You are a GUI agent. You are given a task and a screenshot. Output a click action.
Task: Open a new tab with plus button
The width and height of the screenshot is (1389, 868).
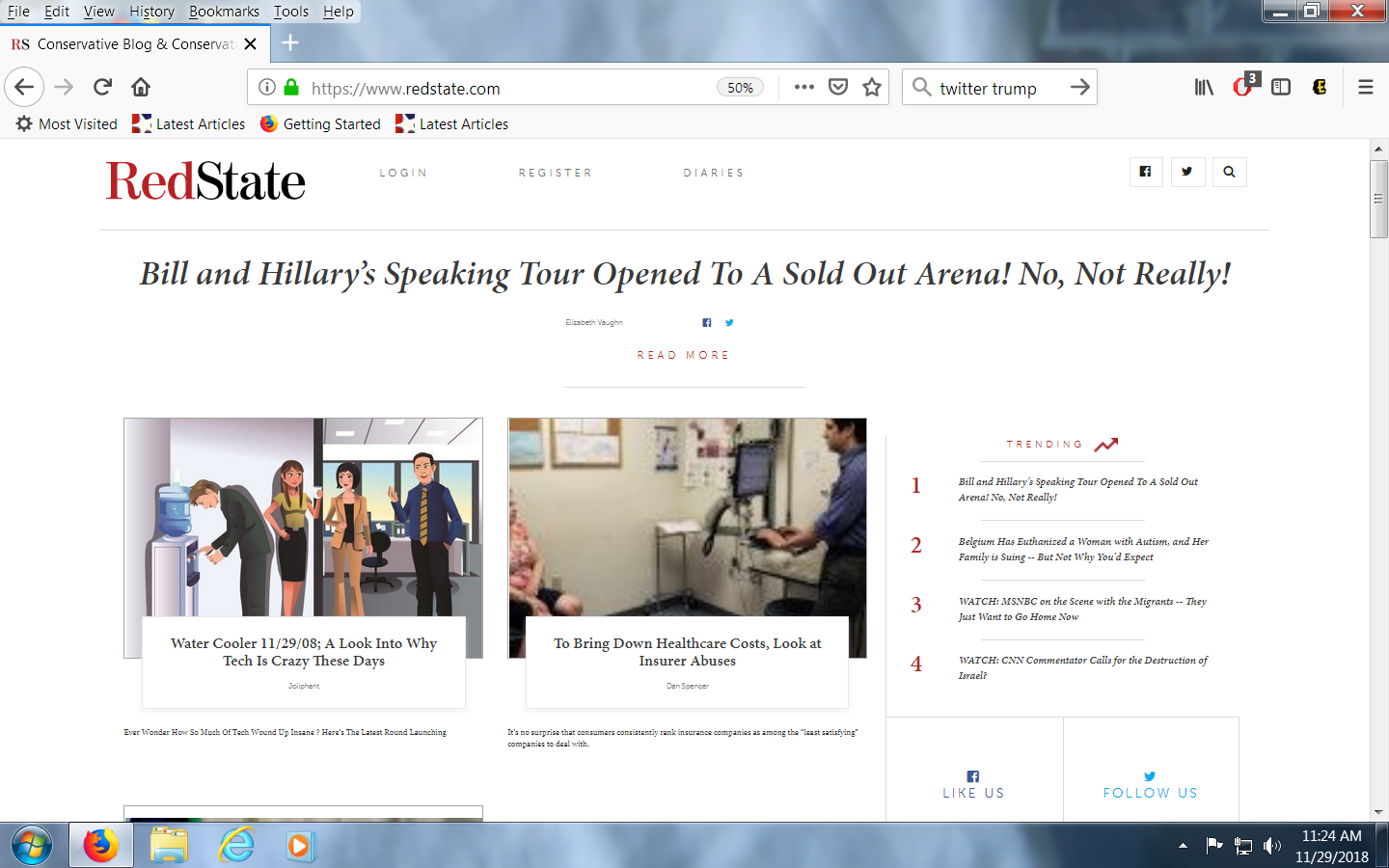(x=290, y=42)
